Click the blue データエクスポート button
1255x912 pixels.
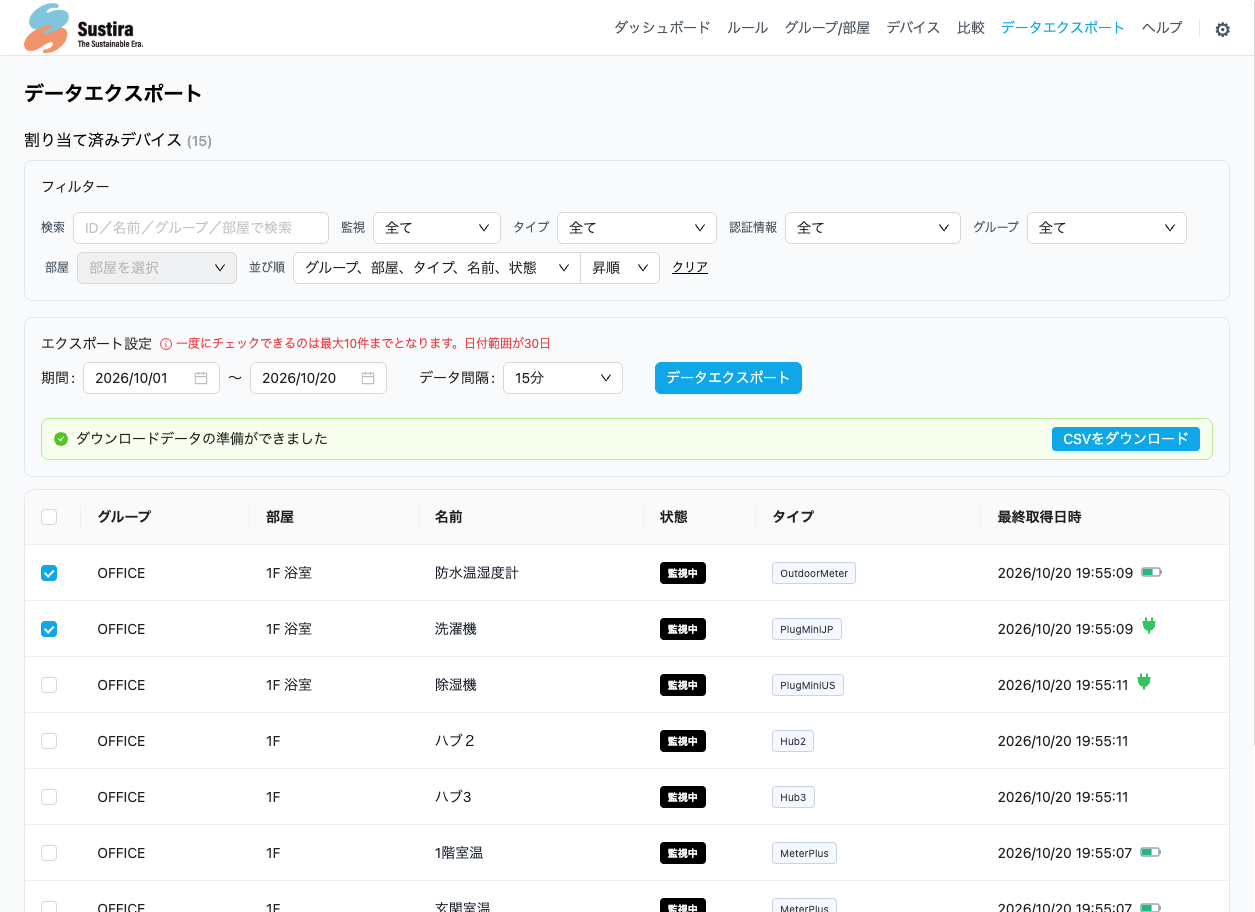pos(728,378)
